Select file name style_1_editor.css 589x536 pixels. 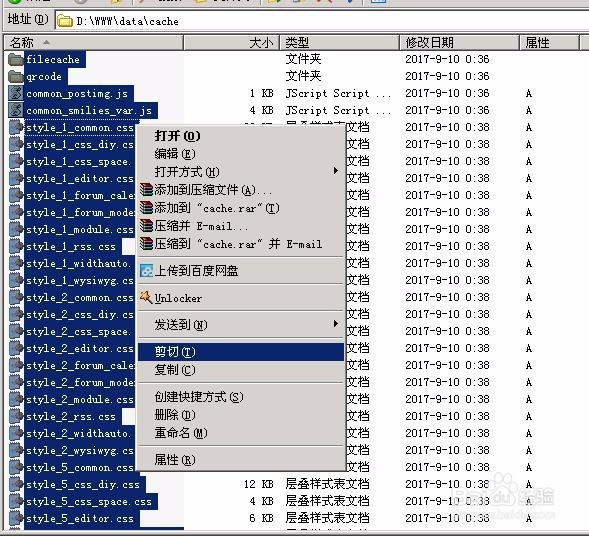tap(80, 178)
